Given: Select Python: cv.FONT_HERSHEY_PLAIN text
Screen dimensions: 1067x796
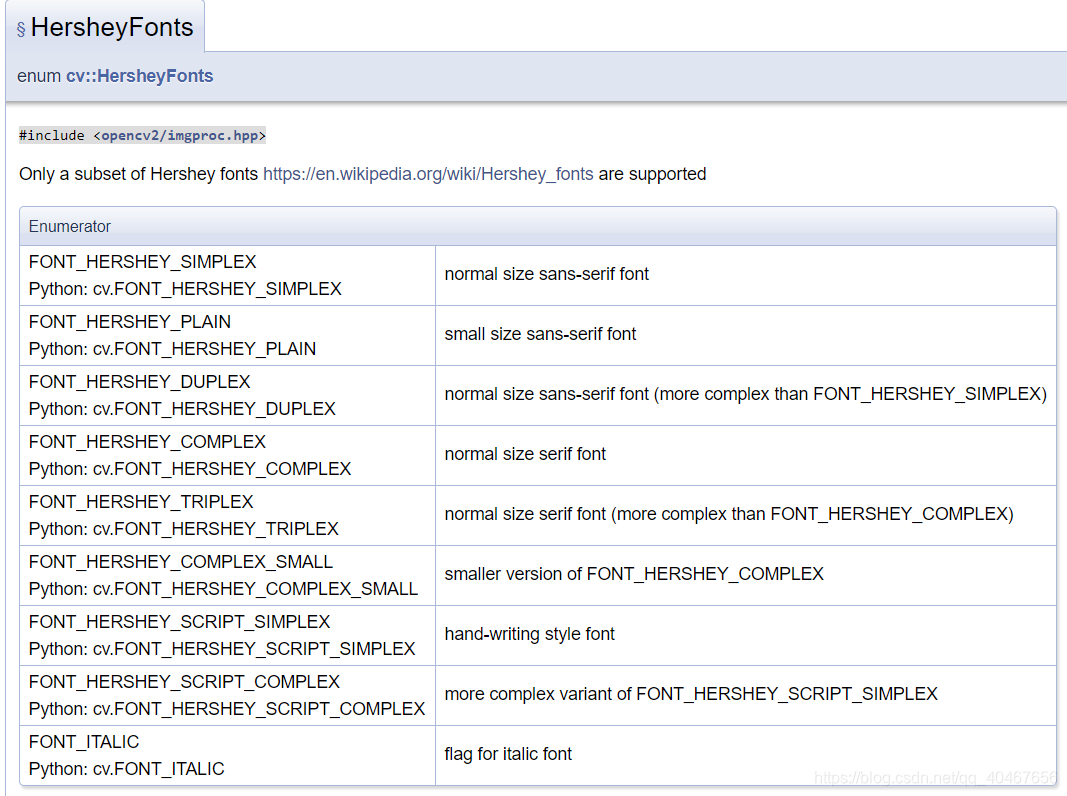Looking at the screenshot, I should tap(172, 349).
